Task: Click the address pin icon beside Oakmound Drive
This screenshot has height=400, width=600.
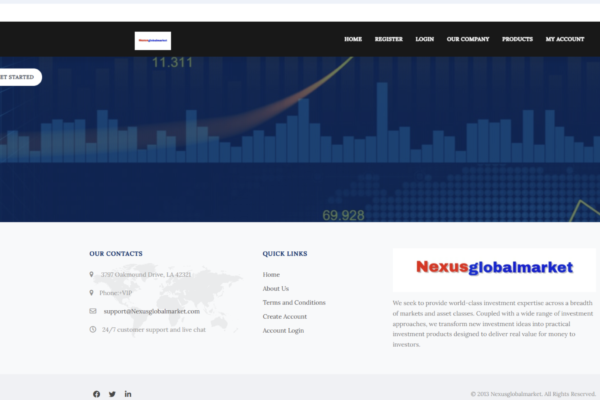Action: pyautogui.click(x=91, y=274)
